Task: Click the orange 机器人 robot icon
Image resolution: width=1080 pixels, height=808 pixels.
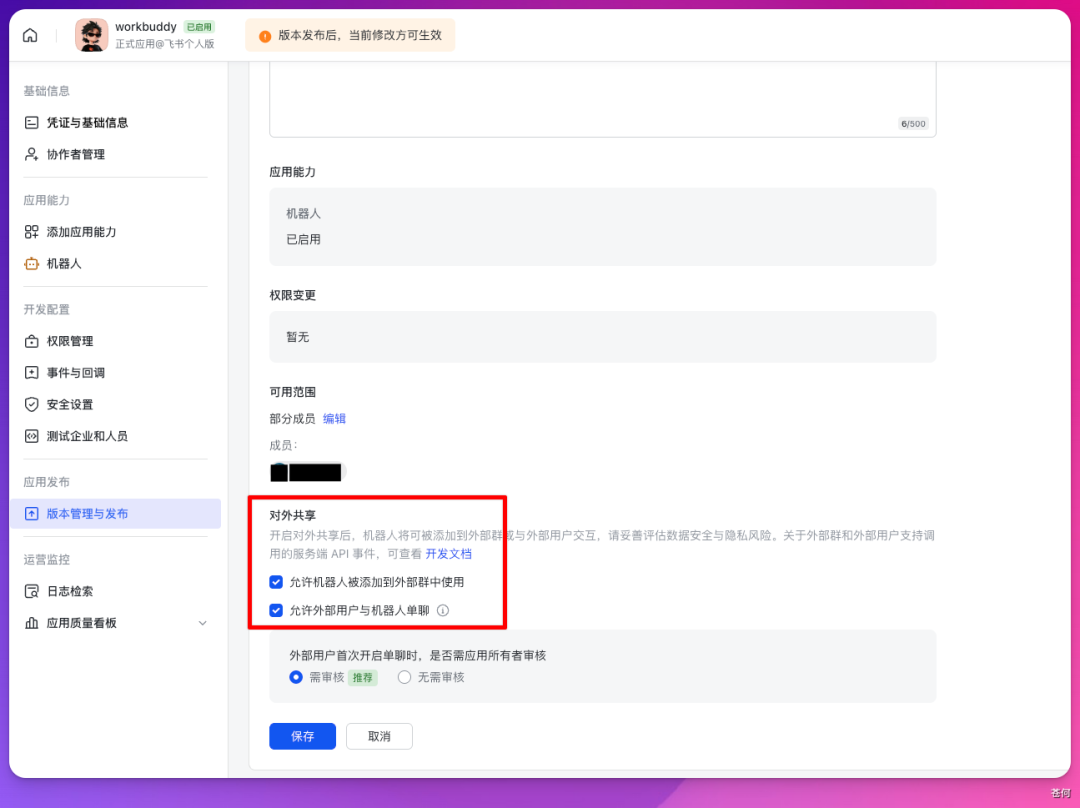Action: click(32, 264)
